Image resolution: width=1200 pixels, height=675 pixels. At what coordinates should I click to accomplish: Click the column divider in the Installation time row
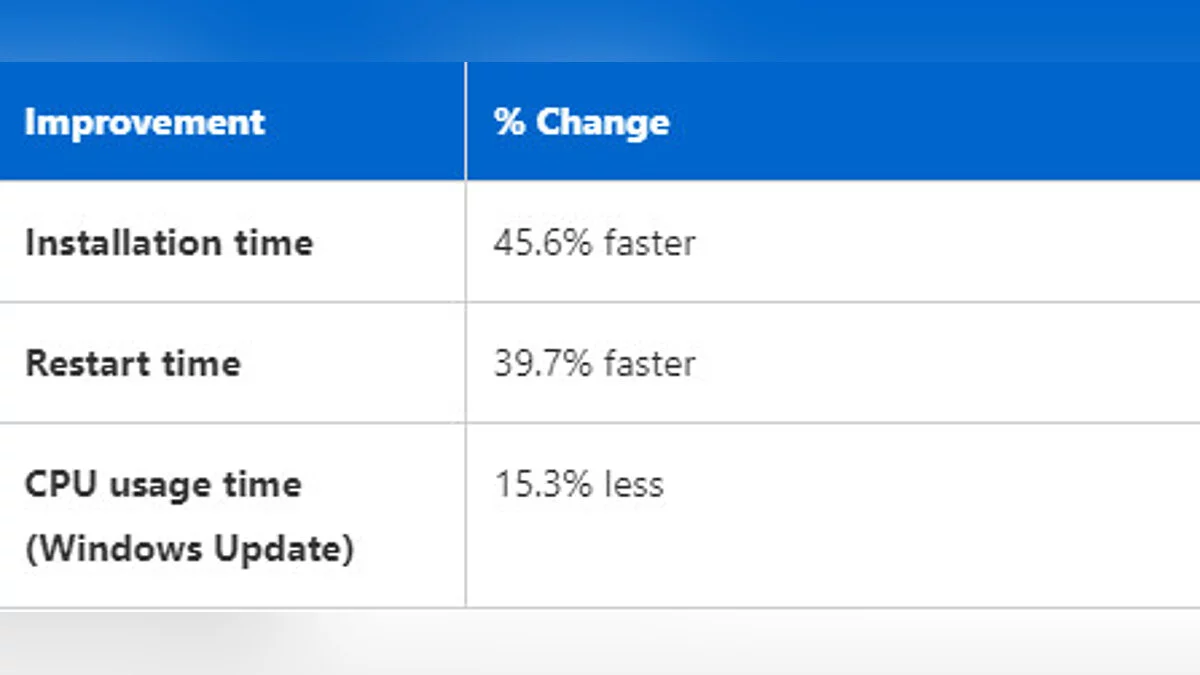[465, 243]
